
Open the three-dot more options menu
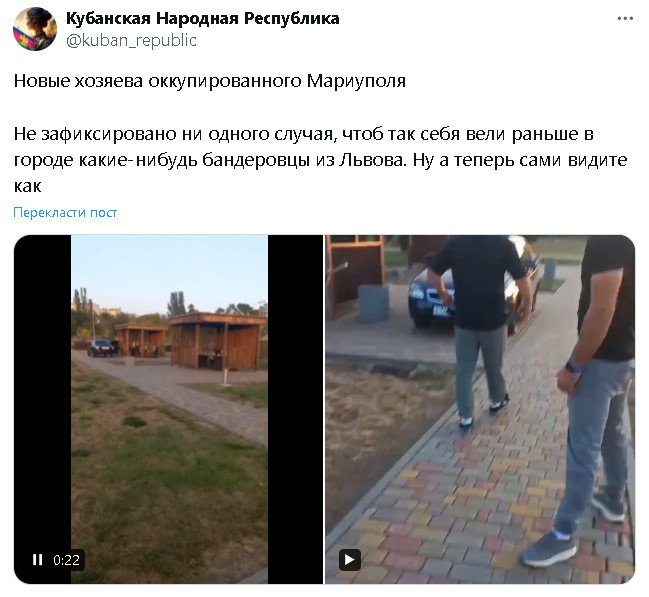(625, 19)
